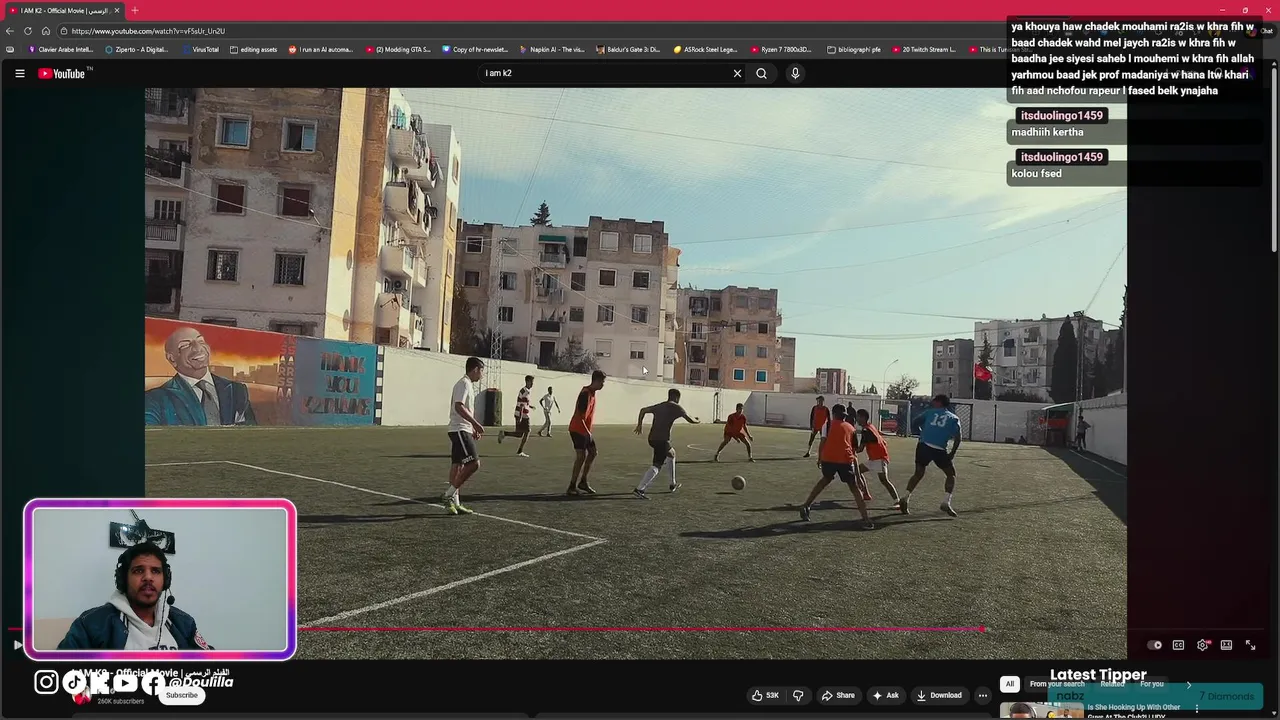Open more actions three-dot menu
This screenshot has height=720, width=1280.
tap(982, 695)
